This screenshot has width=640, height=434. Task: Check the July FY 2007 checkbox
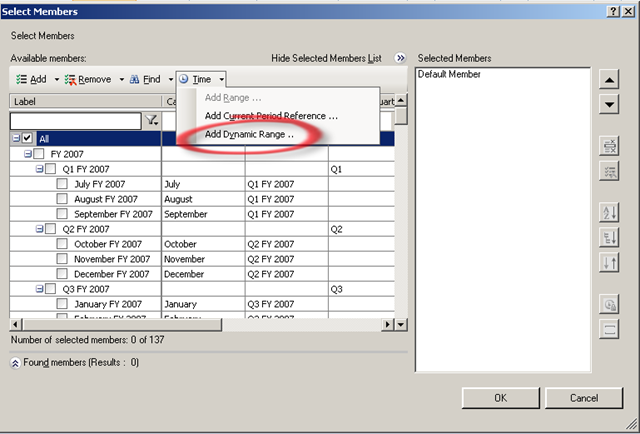pyautogui.click(x=62, y=184)
